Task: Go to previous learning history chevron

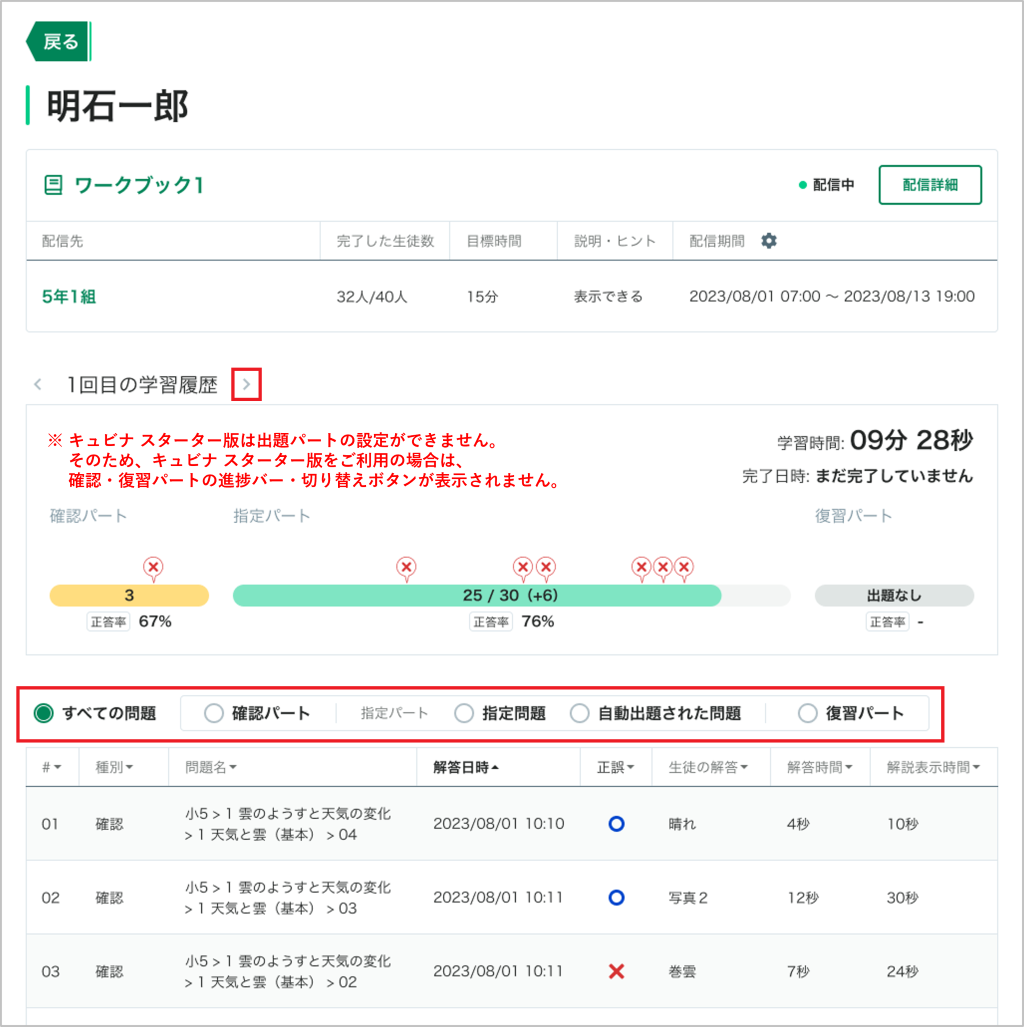Action: coord(38,384)
